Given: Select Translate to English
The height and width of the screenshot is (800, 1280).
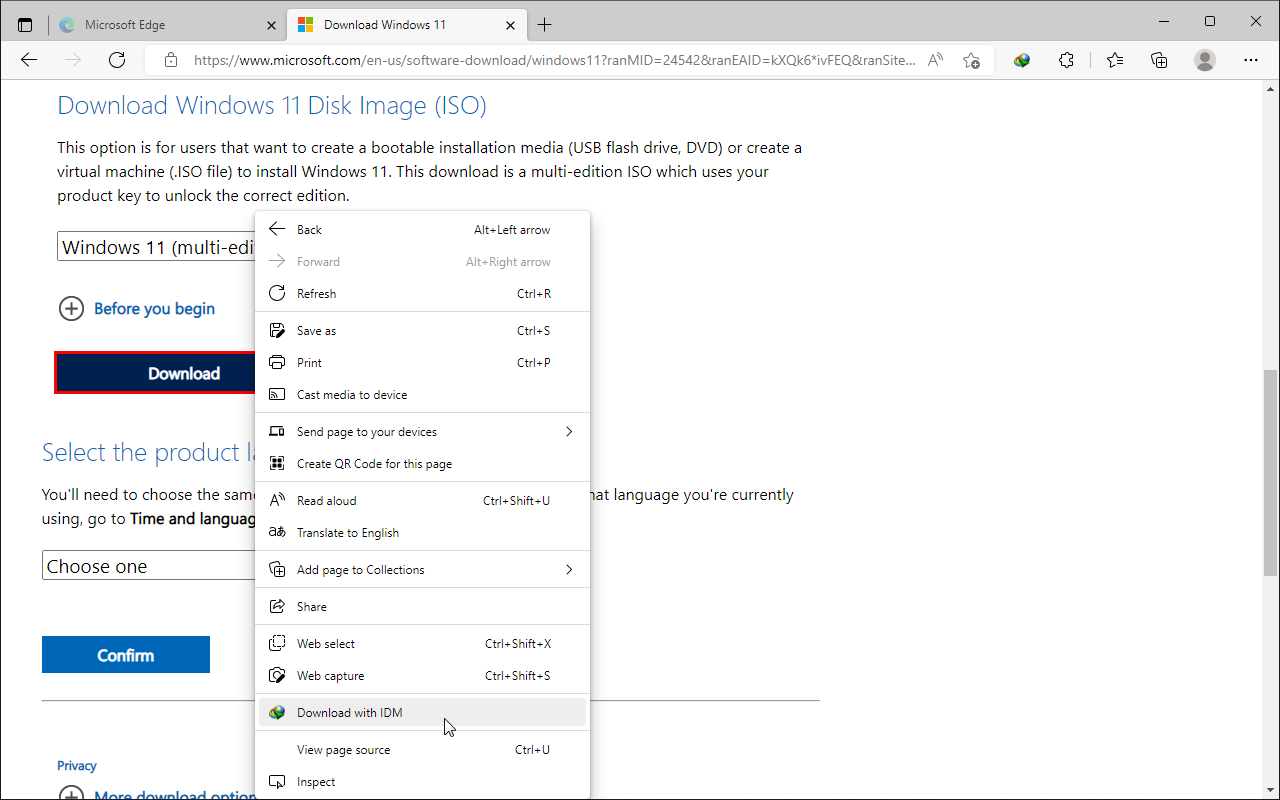Looking at the screenshot, I should tap(422, 533).
